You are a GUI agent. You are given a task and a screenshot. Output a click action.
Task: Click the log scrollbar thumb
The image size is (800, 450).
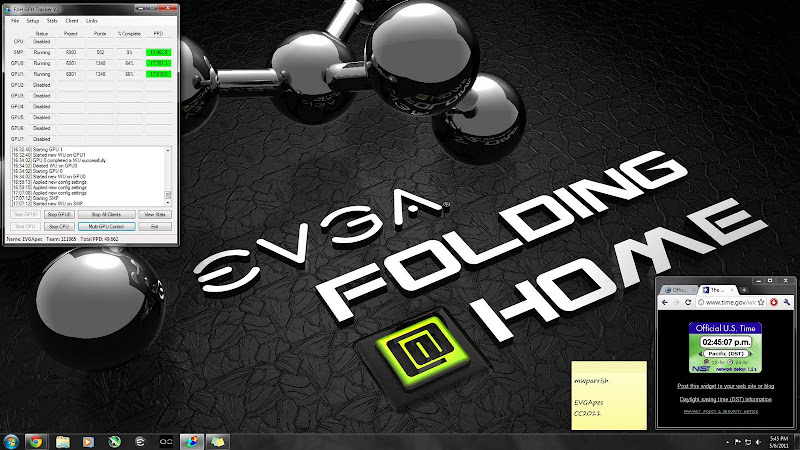click(x=167, y=195)
